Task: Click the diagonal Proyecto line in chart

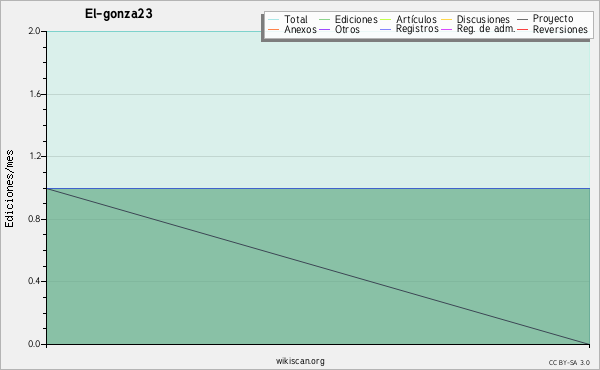Action: 318,266
